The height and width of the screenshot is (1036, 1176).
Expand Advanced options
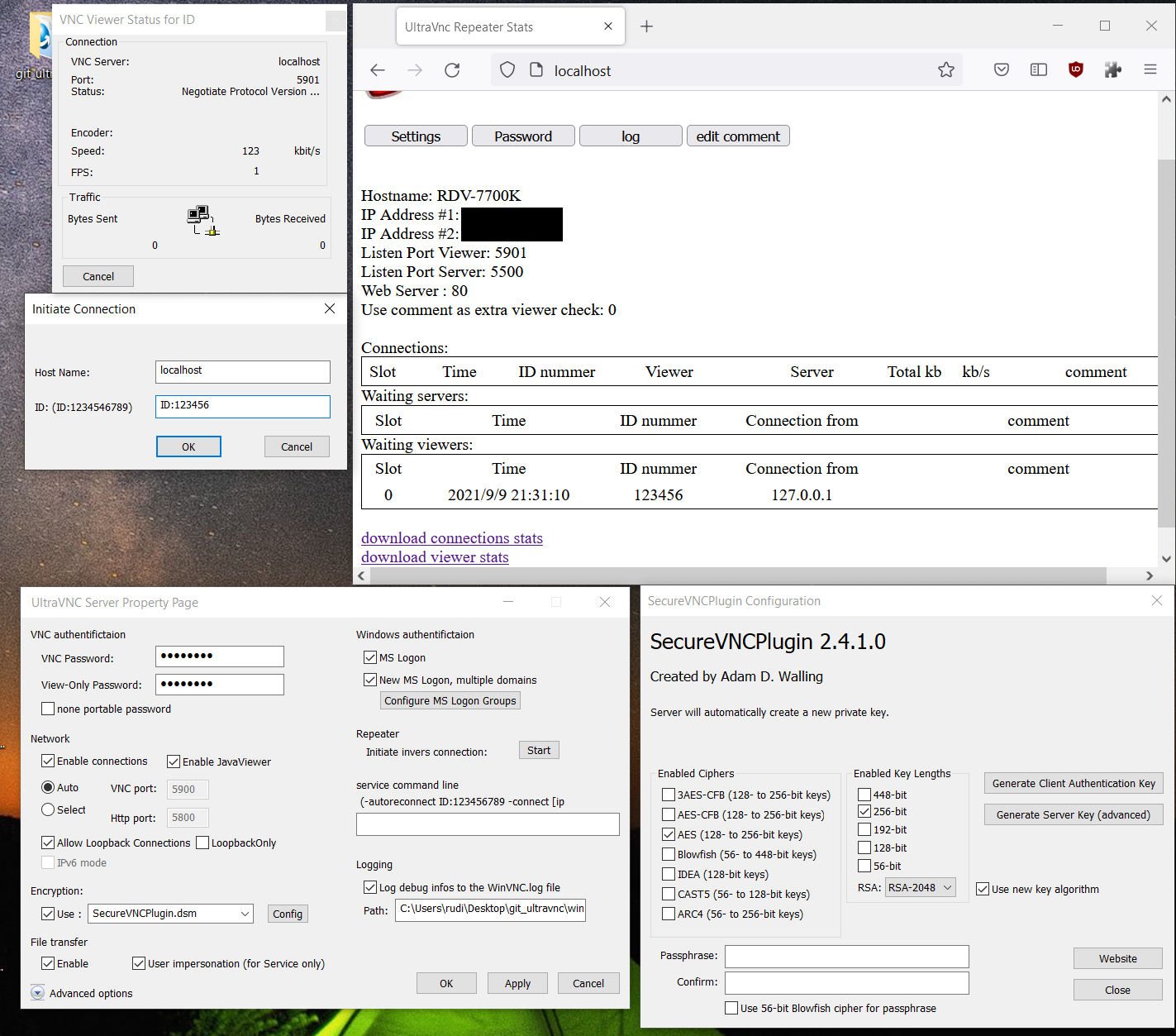coord(38,993)
